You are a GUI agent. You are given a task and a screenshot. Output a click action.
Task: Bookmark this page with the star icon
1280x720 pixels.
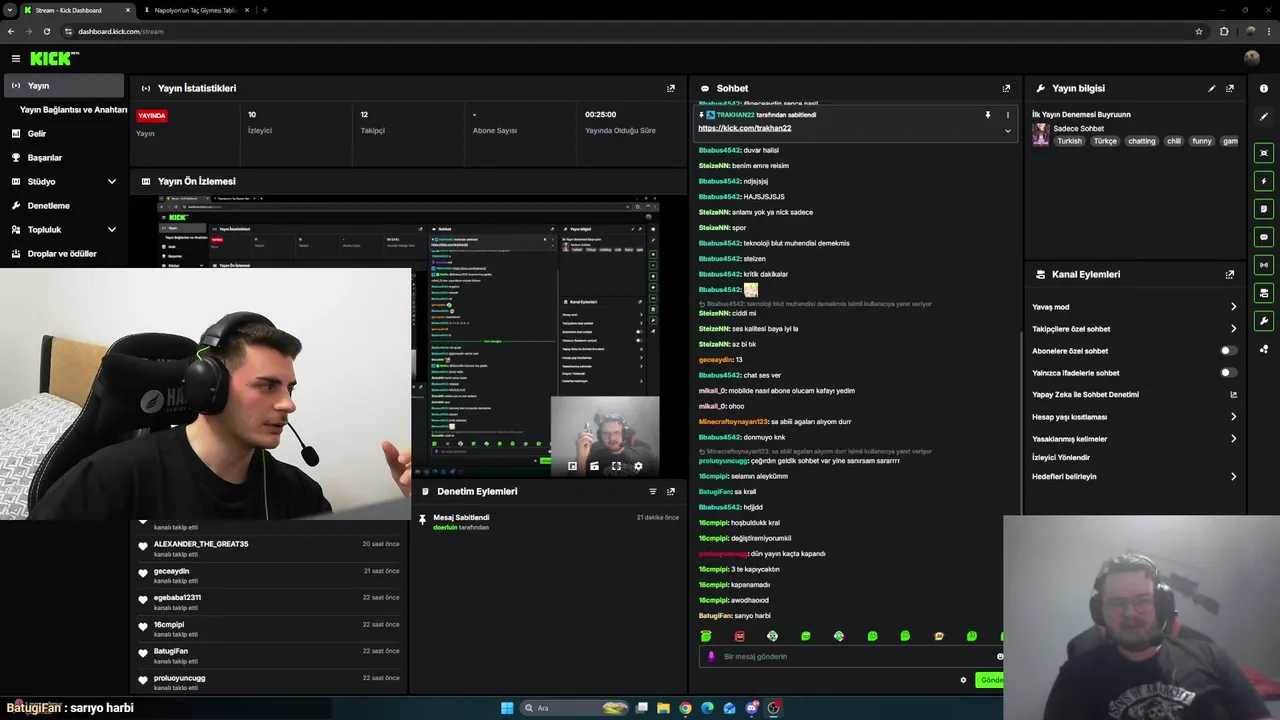point(1199,31)
